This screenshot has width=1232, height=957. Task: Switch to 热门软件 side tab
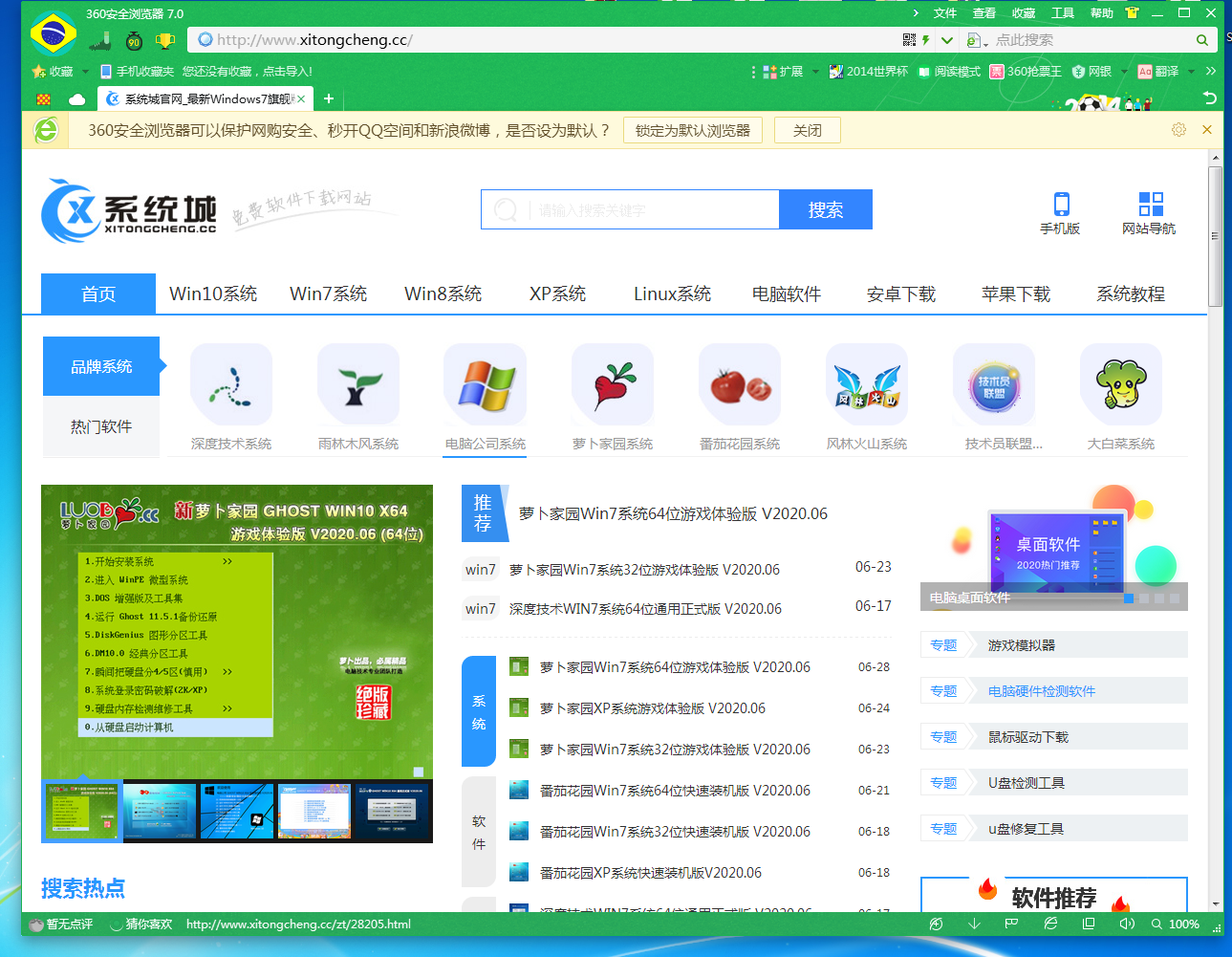coord(101,426)
